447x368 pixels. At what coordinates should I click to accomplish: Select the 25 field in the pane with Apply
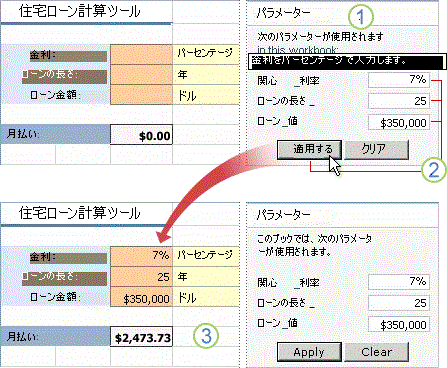point(399,303)
